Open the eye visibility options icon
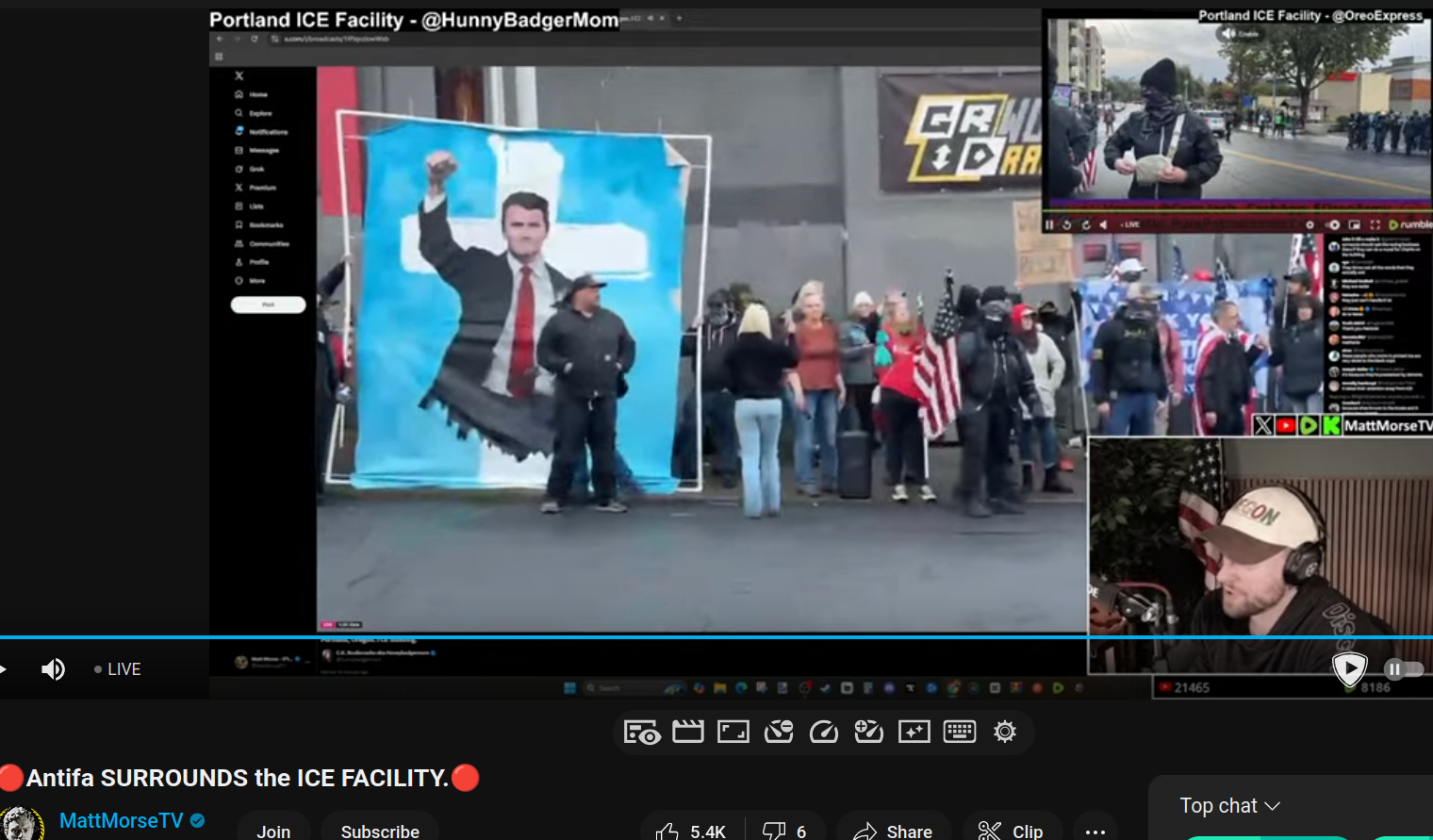The height and width of the screenshot is (840, 1433). coord(642,733)
